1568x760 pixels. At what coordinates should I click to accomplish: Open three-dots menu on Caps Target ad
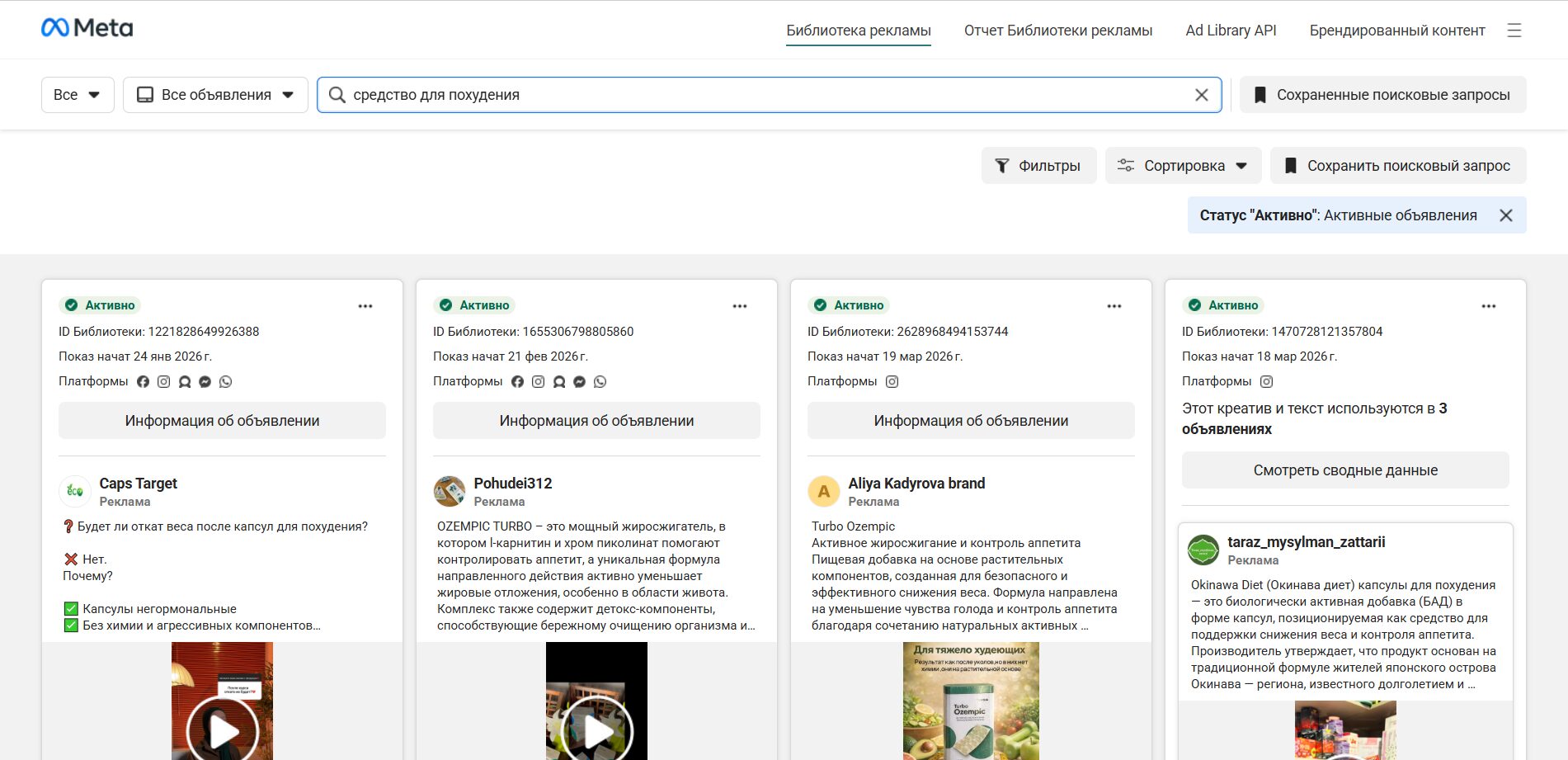(x=365, y=306)
